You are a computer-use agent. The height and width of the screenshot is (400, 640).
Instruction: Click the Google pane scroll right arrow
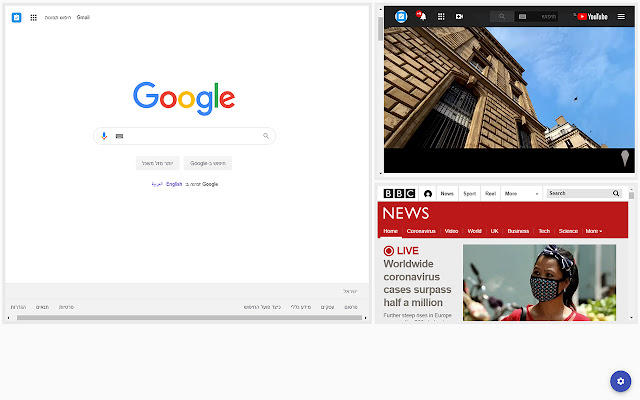[365, 318]
